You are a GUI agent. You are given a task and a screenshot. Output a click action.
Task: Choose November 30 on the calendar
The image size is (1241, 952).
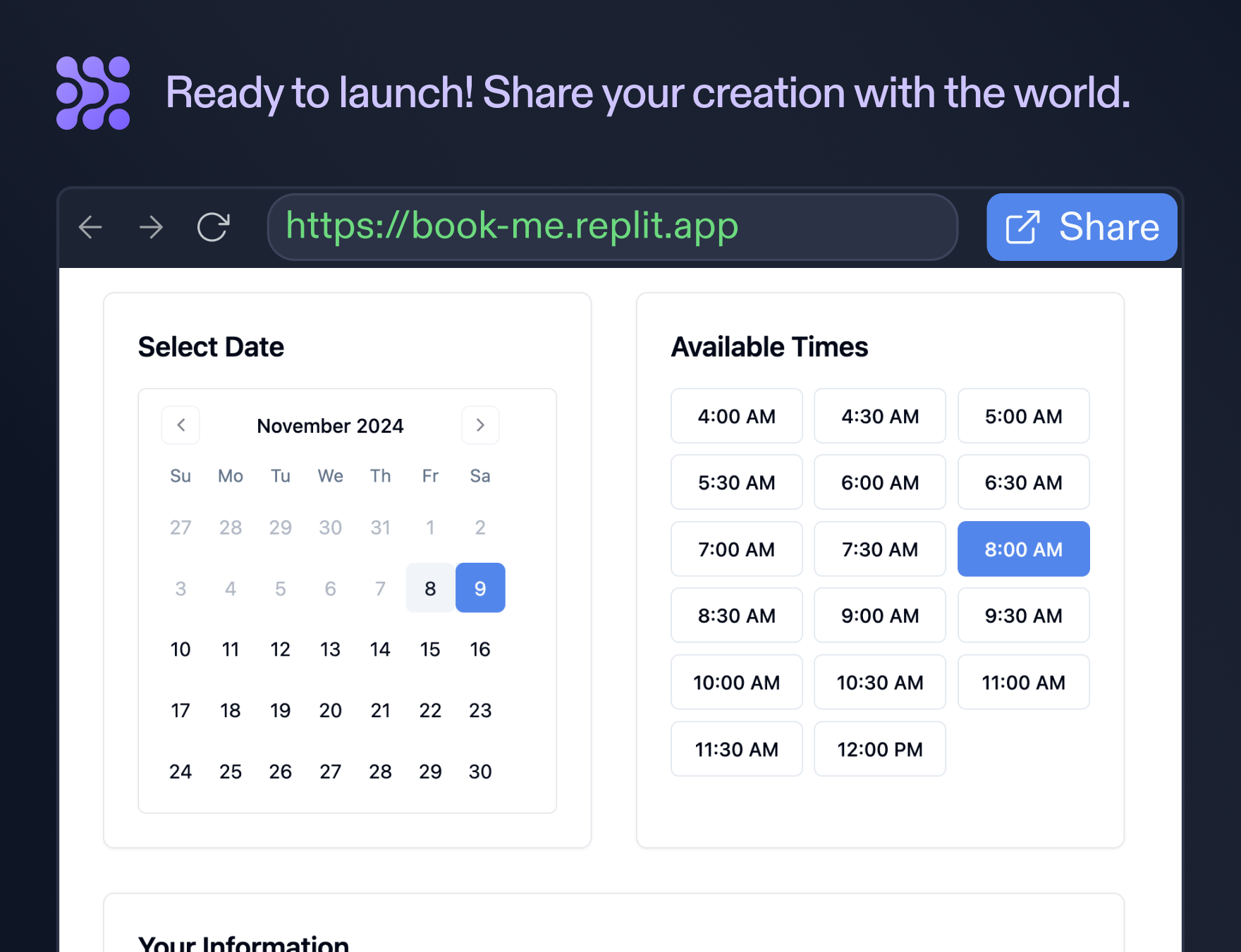click(480, 771)
